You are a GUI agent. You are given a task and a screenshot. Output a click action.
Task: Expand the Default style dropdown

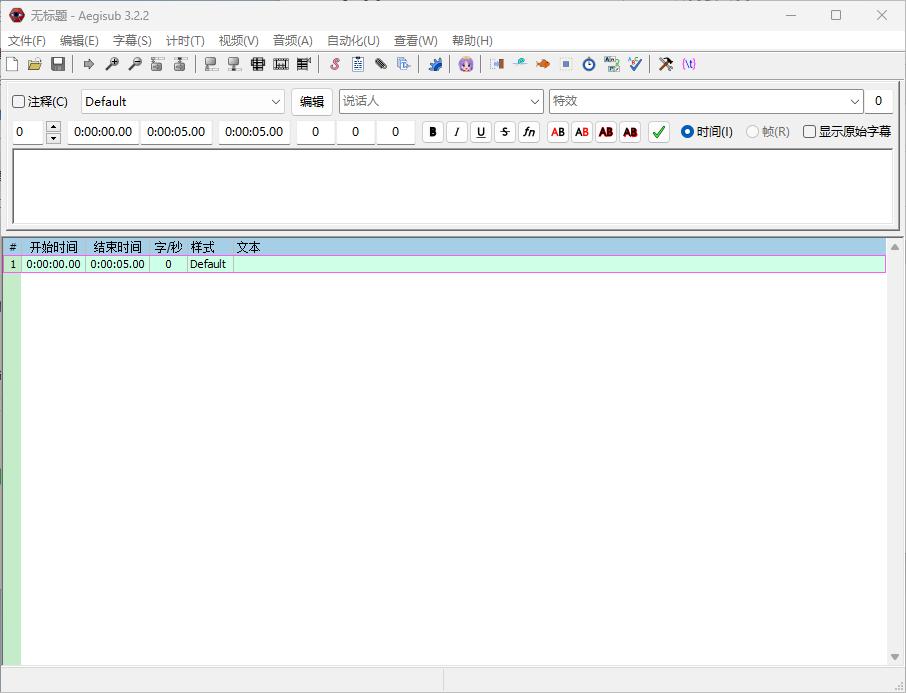(277, 102)
